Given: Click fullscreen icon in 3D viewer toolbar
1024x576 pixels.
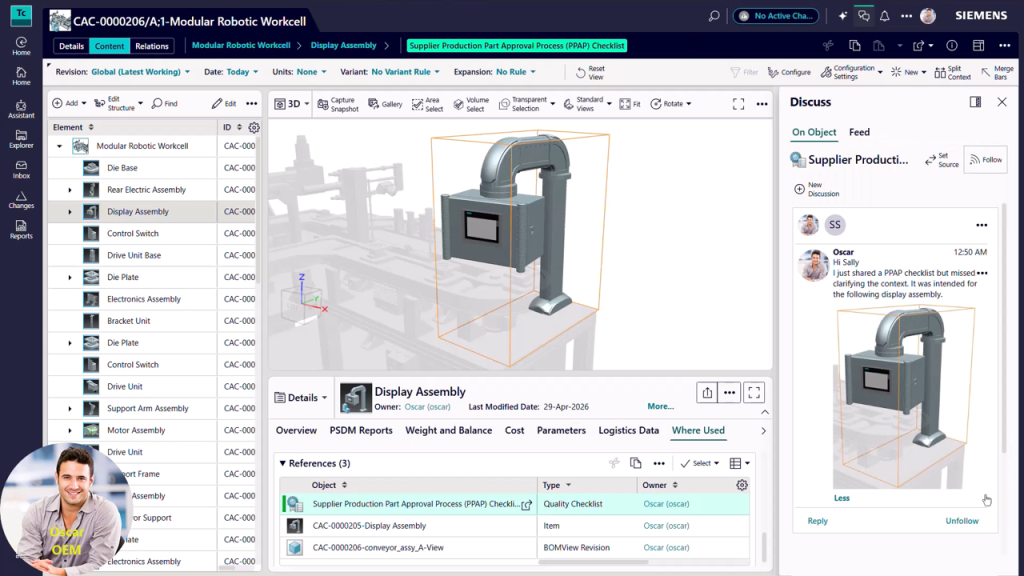Looking at the screenshot, I should (x=738, y=104).
